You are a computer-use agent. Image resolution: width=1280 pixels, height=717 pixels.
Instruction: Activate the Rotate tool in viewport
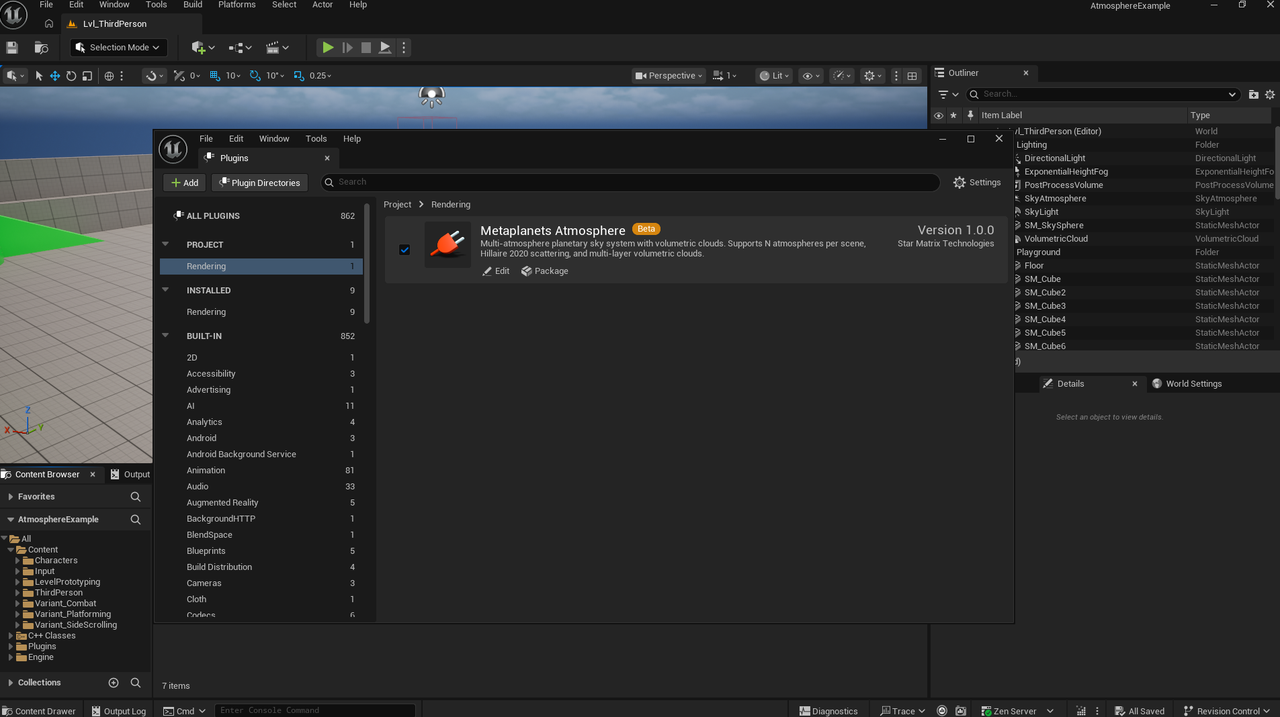(71, 75)
